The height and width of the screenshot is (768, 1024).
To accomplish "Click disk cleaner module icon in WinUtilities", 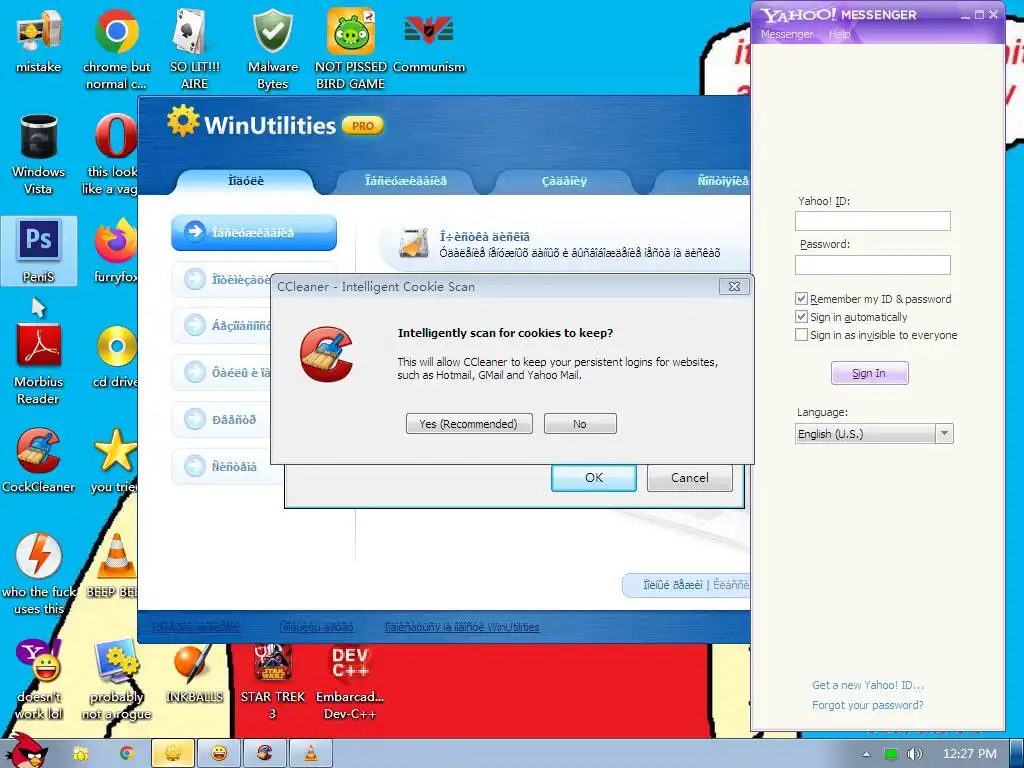I will (x=414, y=243).
